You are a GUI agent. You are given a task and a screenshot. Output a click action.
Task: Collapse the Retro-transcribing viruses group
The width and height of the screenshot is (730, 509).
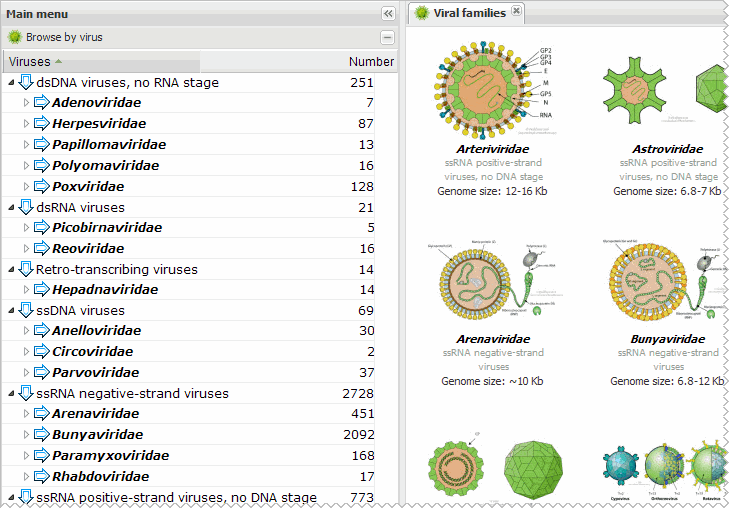click(11, 269)
